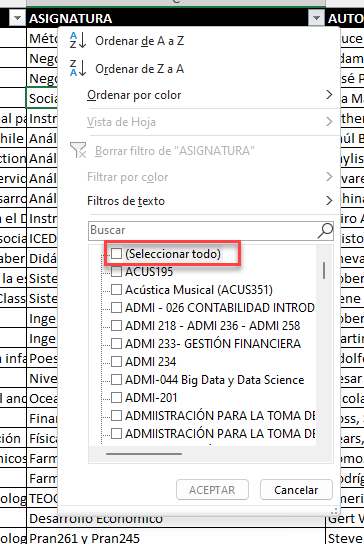364x544 pixels.
Task: Open Ordenar por color menu entry
Action: click(x=134, y=95)
